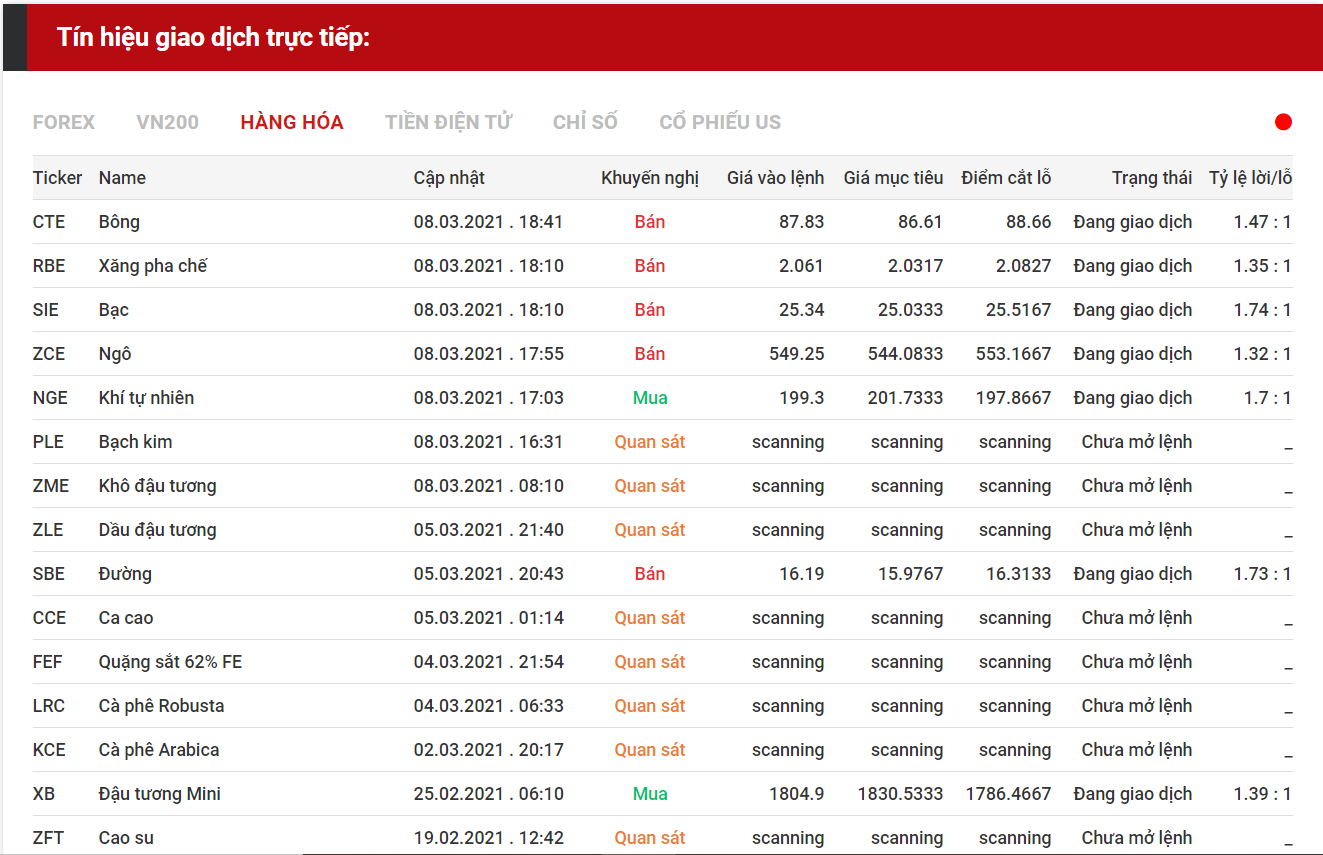Click the Ticker column header
This screenshot has height=855, width=1323.
[x=57, y=178]
